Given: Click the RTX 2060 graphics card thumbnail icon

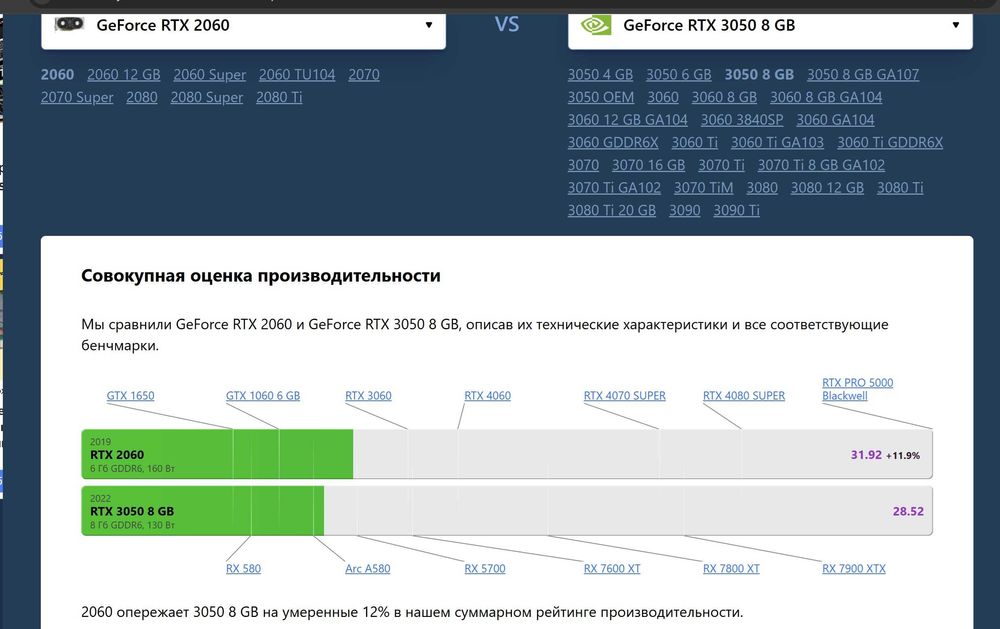Looking at the screenshot, I should (x=69, y=24).
